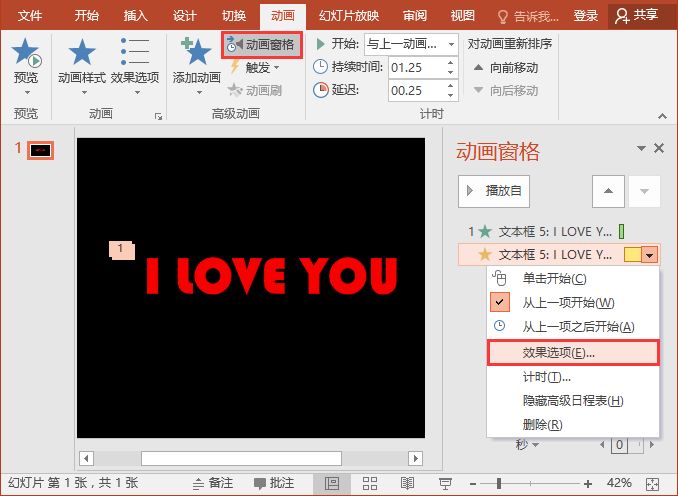Increase the duration with up spinner
This screenshot has width=678, height=496.
pos(451,62)
